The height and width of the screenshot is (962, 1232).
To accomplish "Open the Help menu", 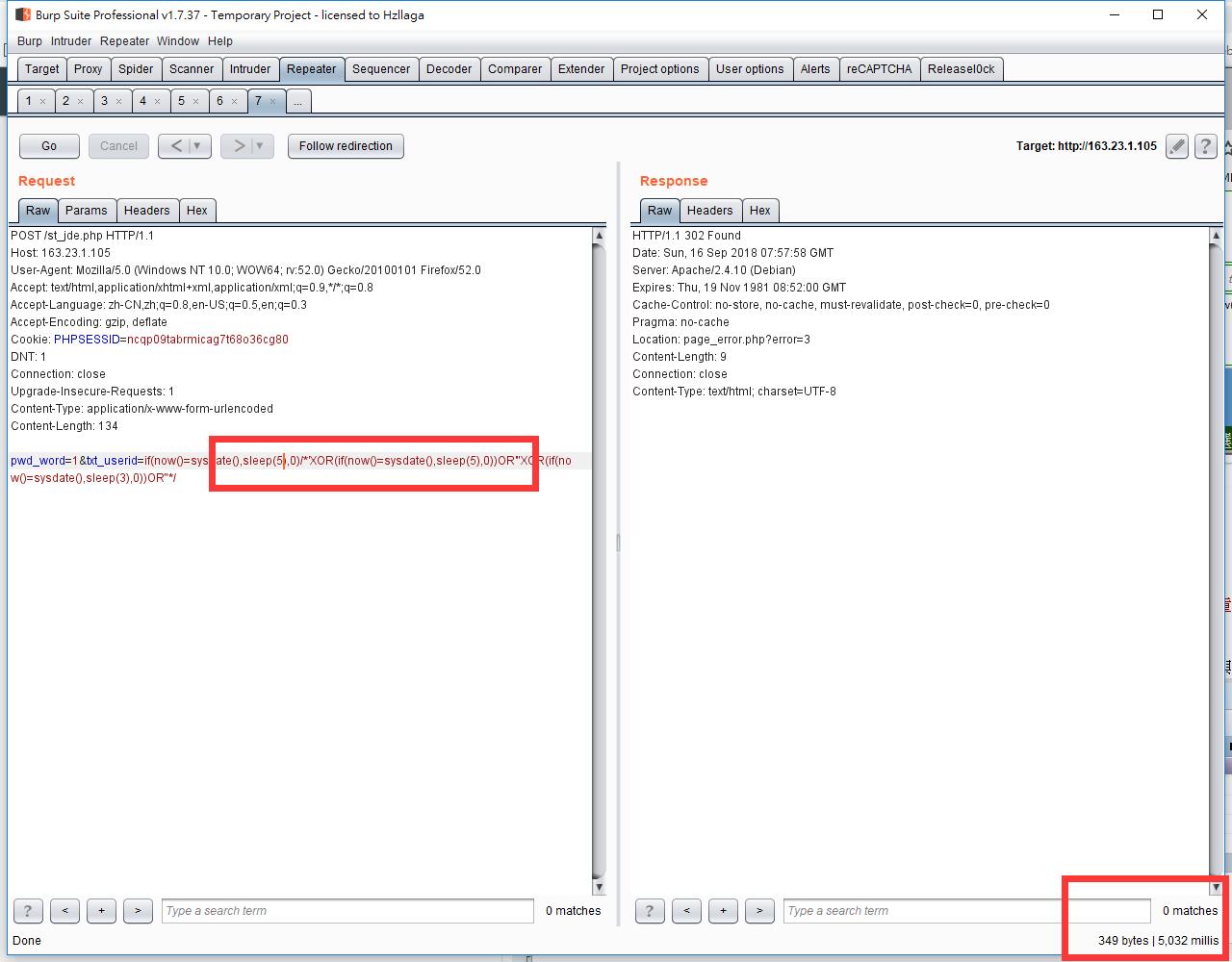I will tap(220, 41).
